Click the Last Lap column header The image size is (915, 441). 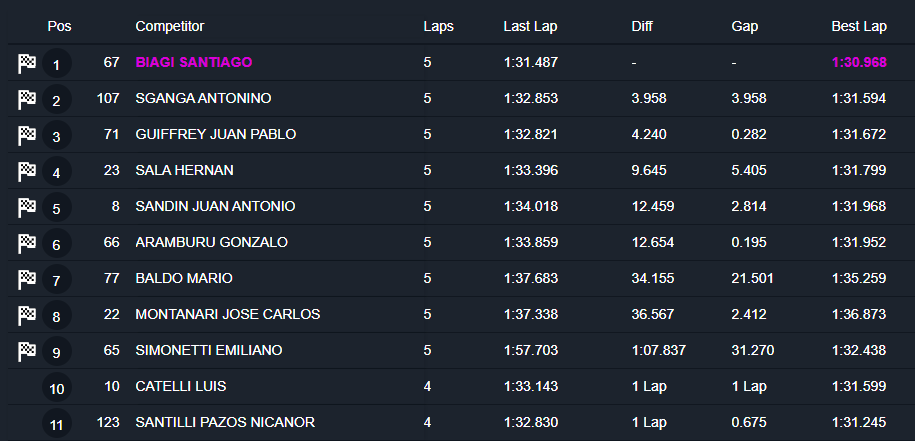click(x=530, y=26)
